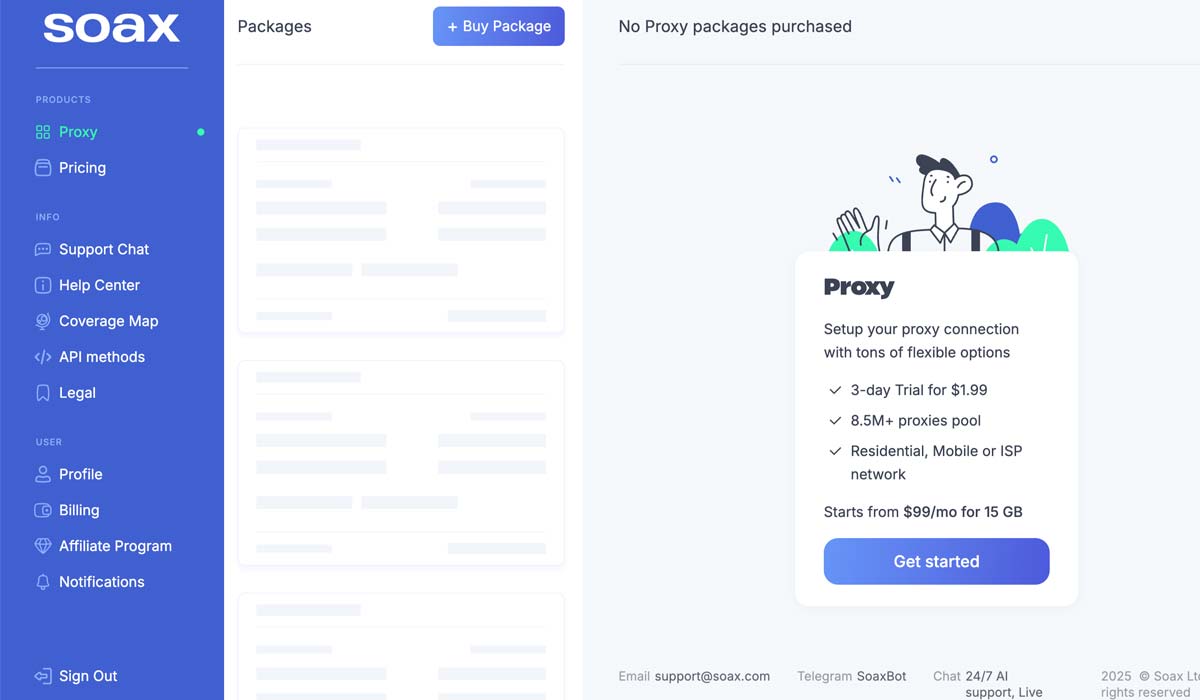The image size is (1200, 700).
Task: Click the Sign Out arrow icon
Action: click(43, 677)
